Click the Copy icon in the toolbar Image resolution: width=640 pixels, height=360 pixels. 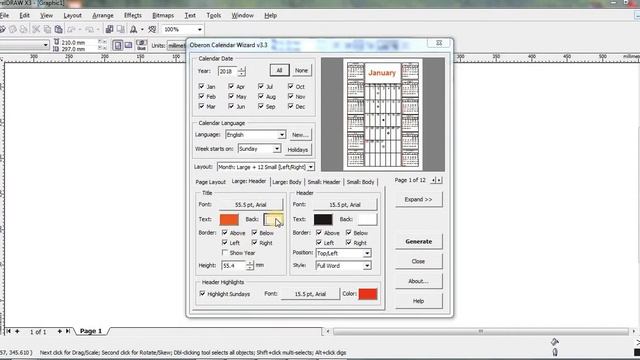point(47,29)
